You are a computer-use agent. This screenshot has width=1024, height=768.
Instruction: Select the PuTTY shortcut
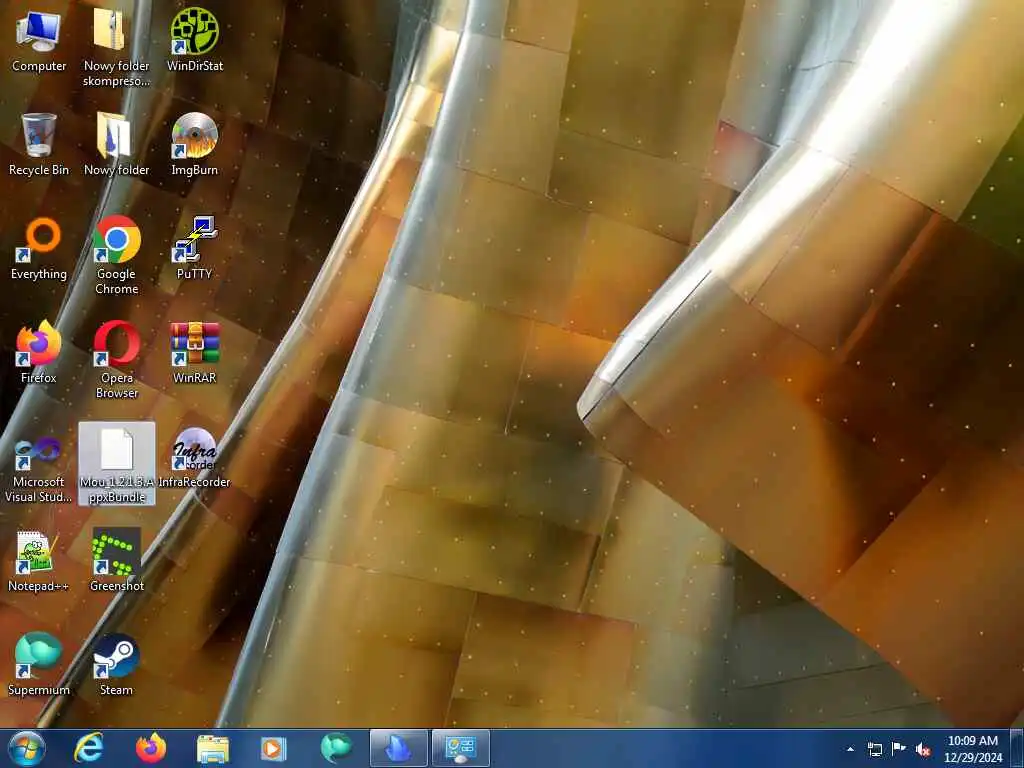tap(195, 249)
